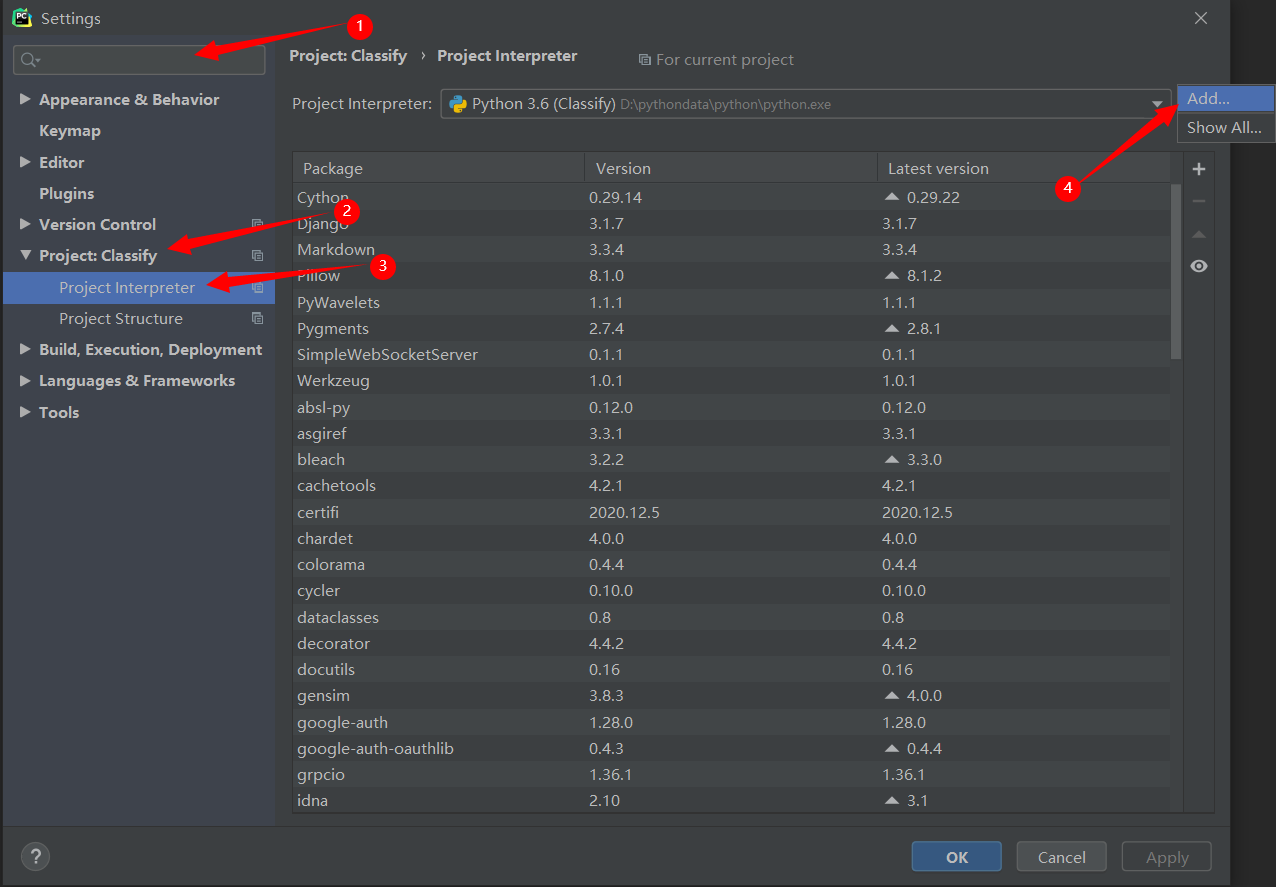Image resolution: width=1276 pixels, height=887 pixels.
Task: Expand the Tools section
Action: (25, 412)
